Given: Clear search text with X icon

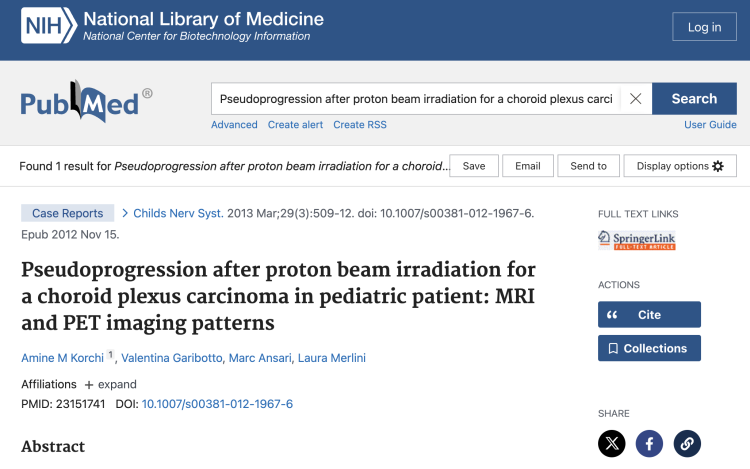Looking at the screenshot, I should (635, 99).
